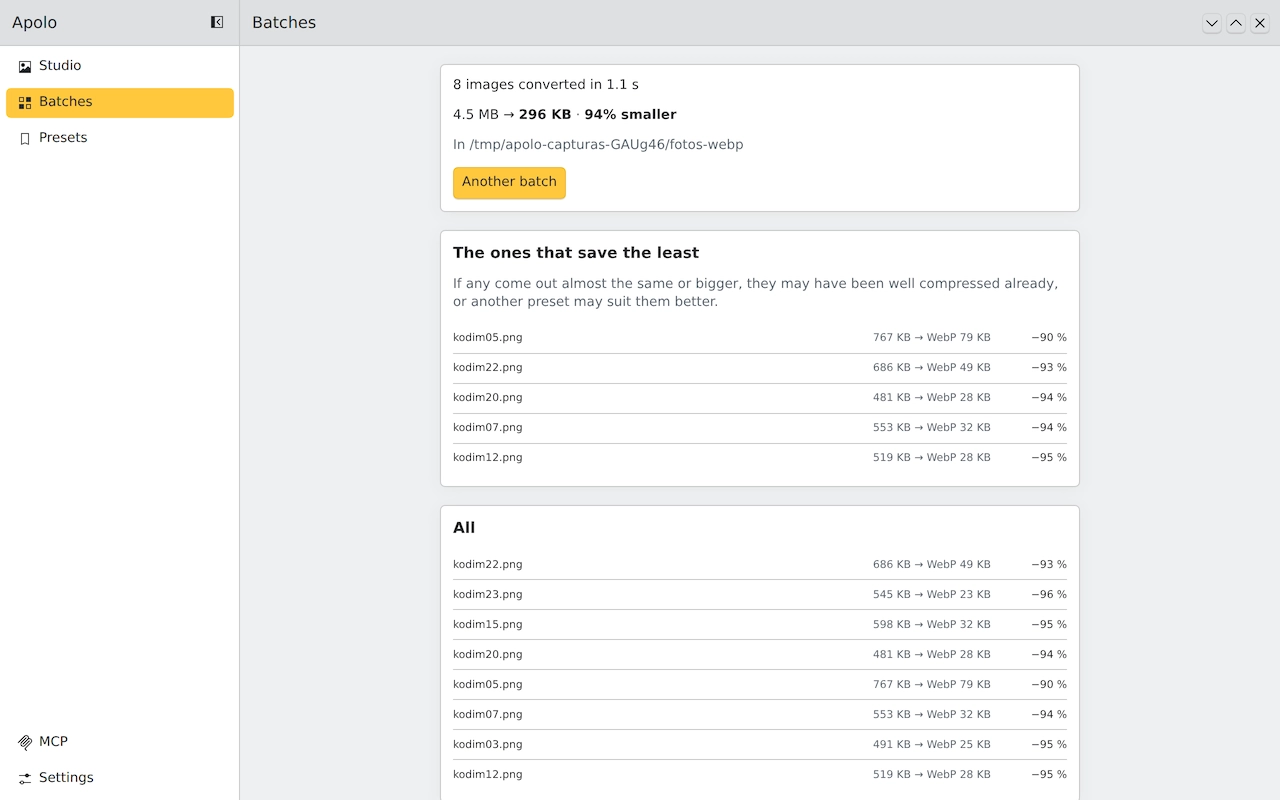The width and height of the screenshot is (1280, 800).
Task: Go to Presets in the sidebar
Action: tap(120, 138)
